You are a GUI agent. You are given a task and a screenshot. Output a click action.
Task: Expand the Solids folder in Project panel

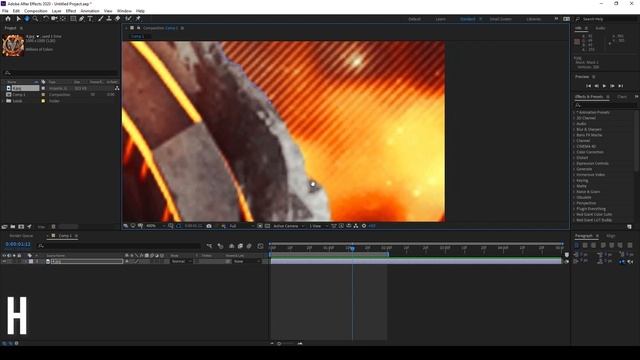click(x=3, y=101)
